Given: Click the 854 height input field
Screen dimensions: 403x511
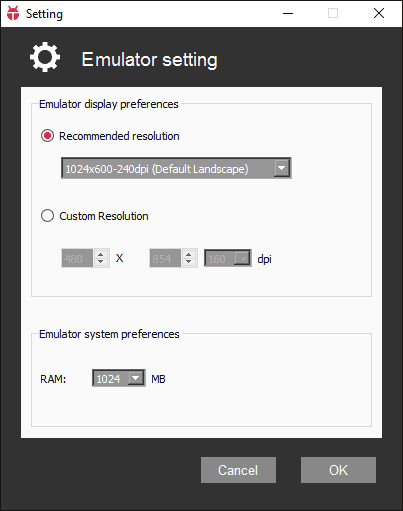Looking at the screenshot, I should 165,258.
